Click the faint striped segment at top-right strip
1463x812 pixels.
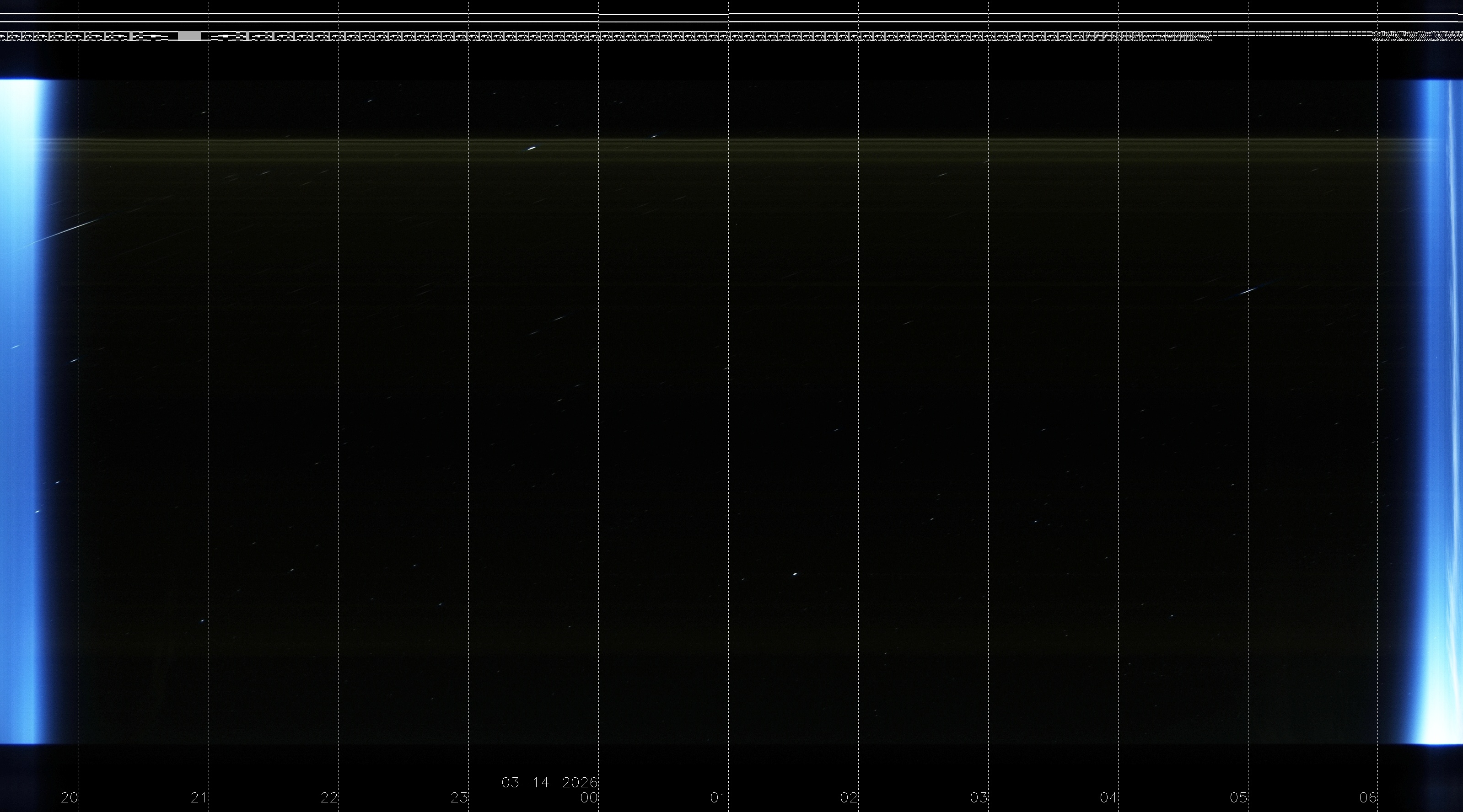[1417, 36]
